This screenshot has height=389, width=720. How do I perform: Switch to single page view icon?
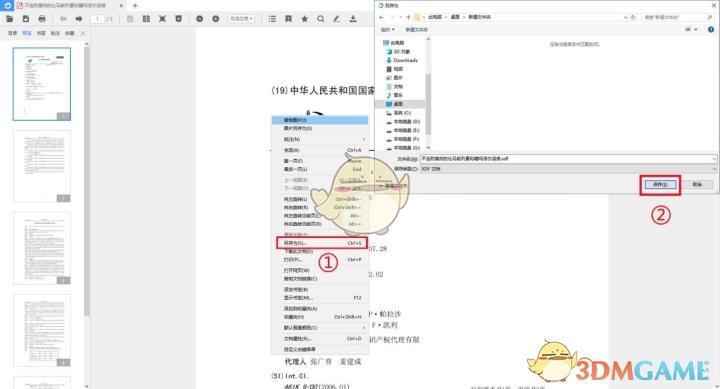point(130,19)
